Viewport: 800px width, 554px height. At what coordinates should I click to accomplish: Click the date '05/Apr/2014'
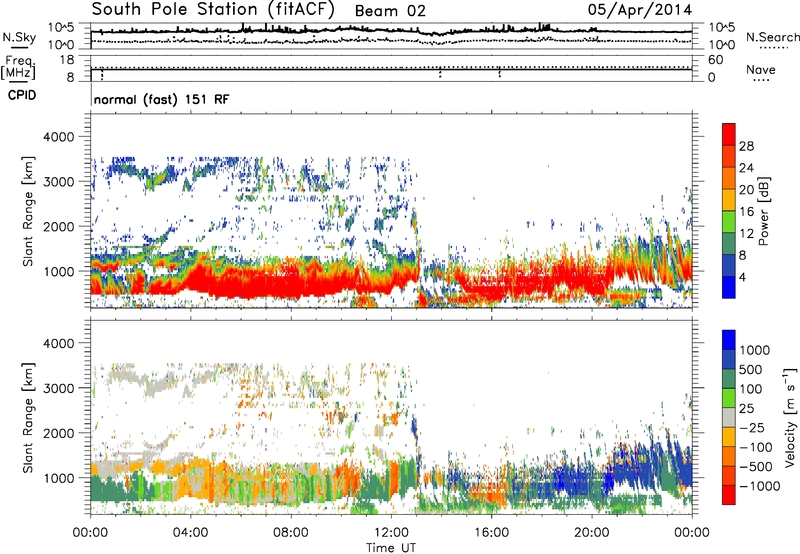click(x=640, y=10)
